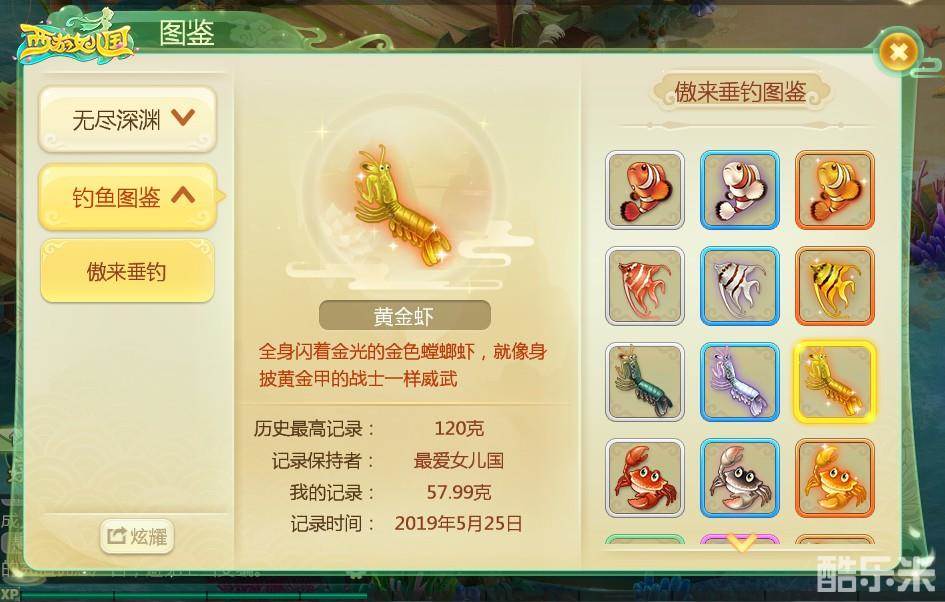Select the white clownfish with blue frame
Viewport: 945px width, 602px height.
739,190
